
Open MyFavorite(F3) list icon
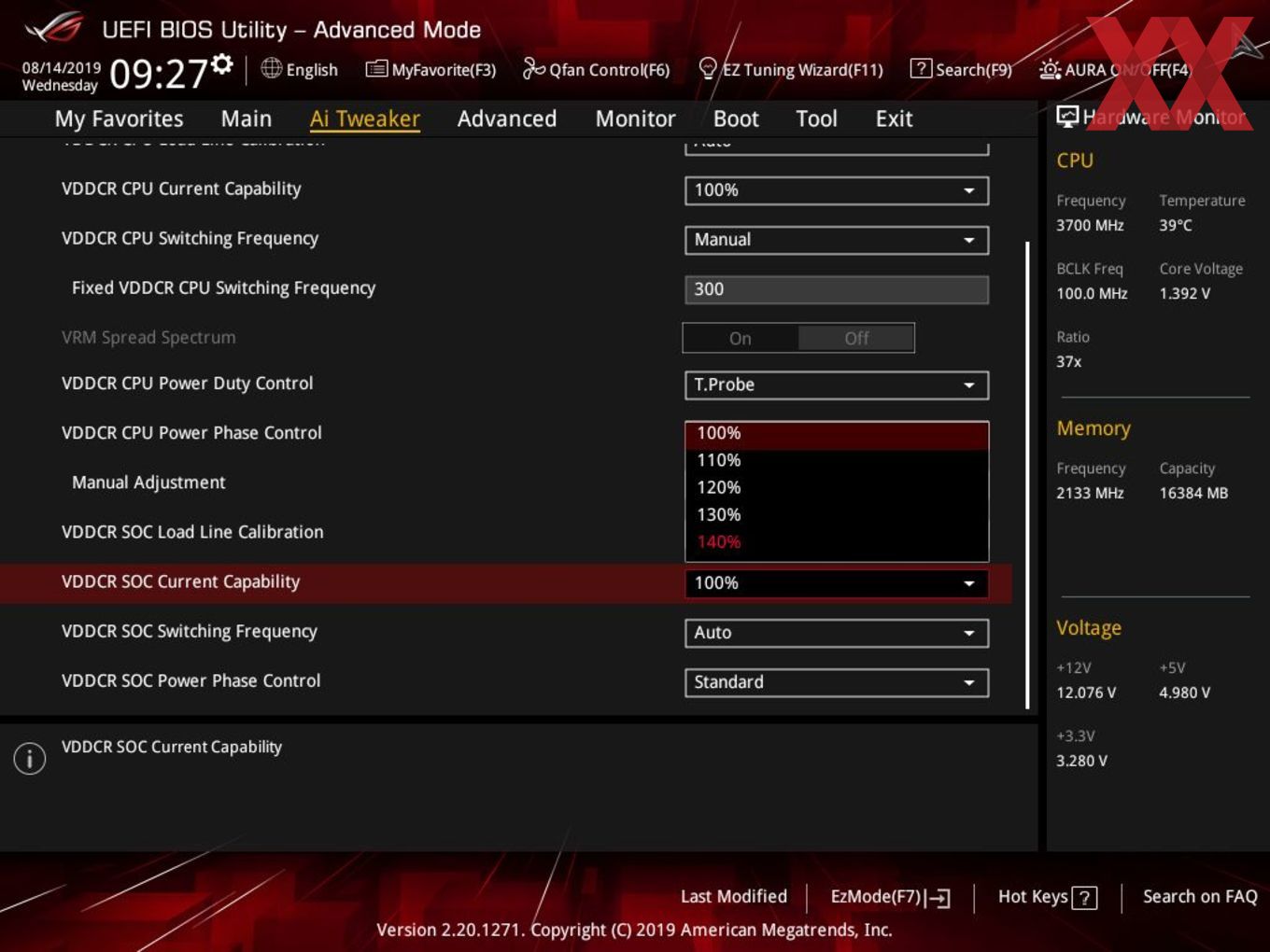pos(375,69)
